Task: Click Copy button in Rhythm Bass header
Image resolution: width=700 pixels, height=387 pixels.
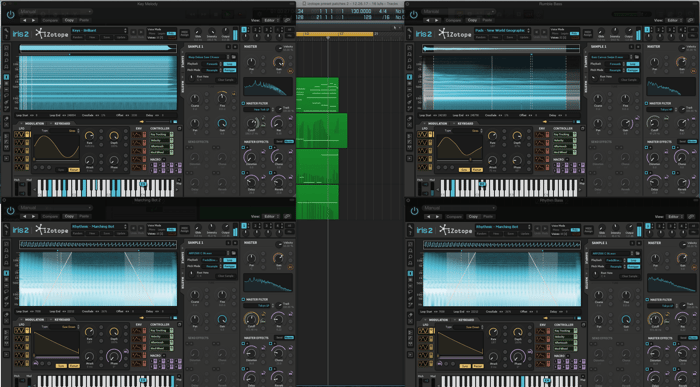Action: pyautogui.click(x=473, y=216)
